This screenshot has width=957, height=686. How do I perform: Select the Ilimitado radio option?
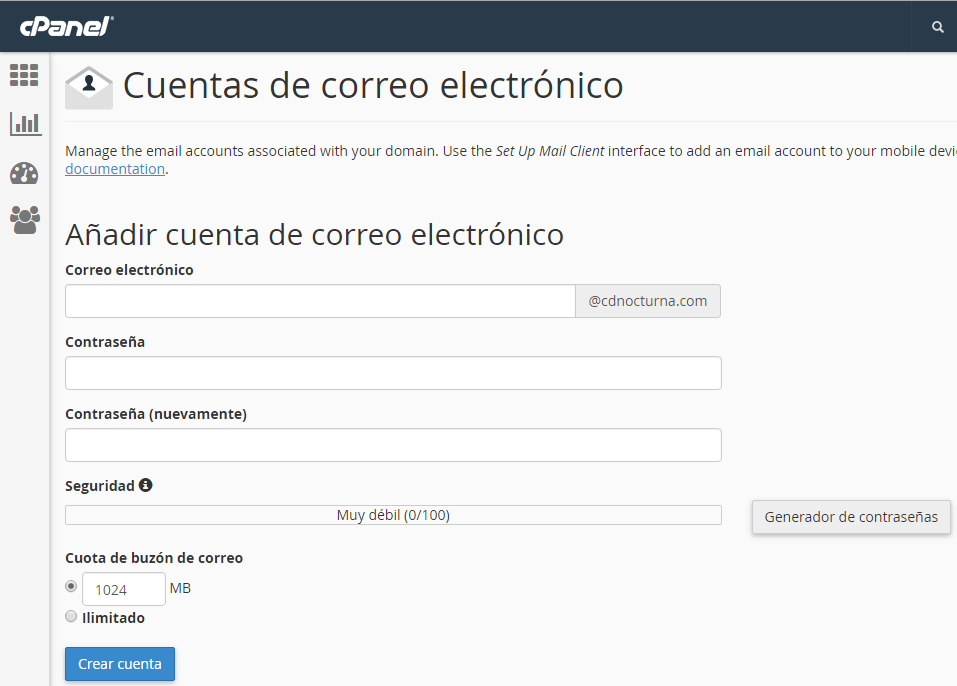click(71, 616)
